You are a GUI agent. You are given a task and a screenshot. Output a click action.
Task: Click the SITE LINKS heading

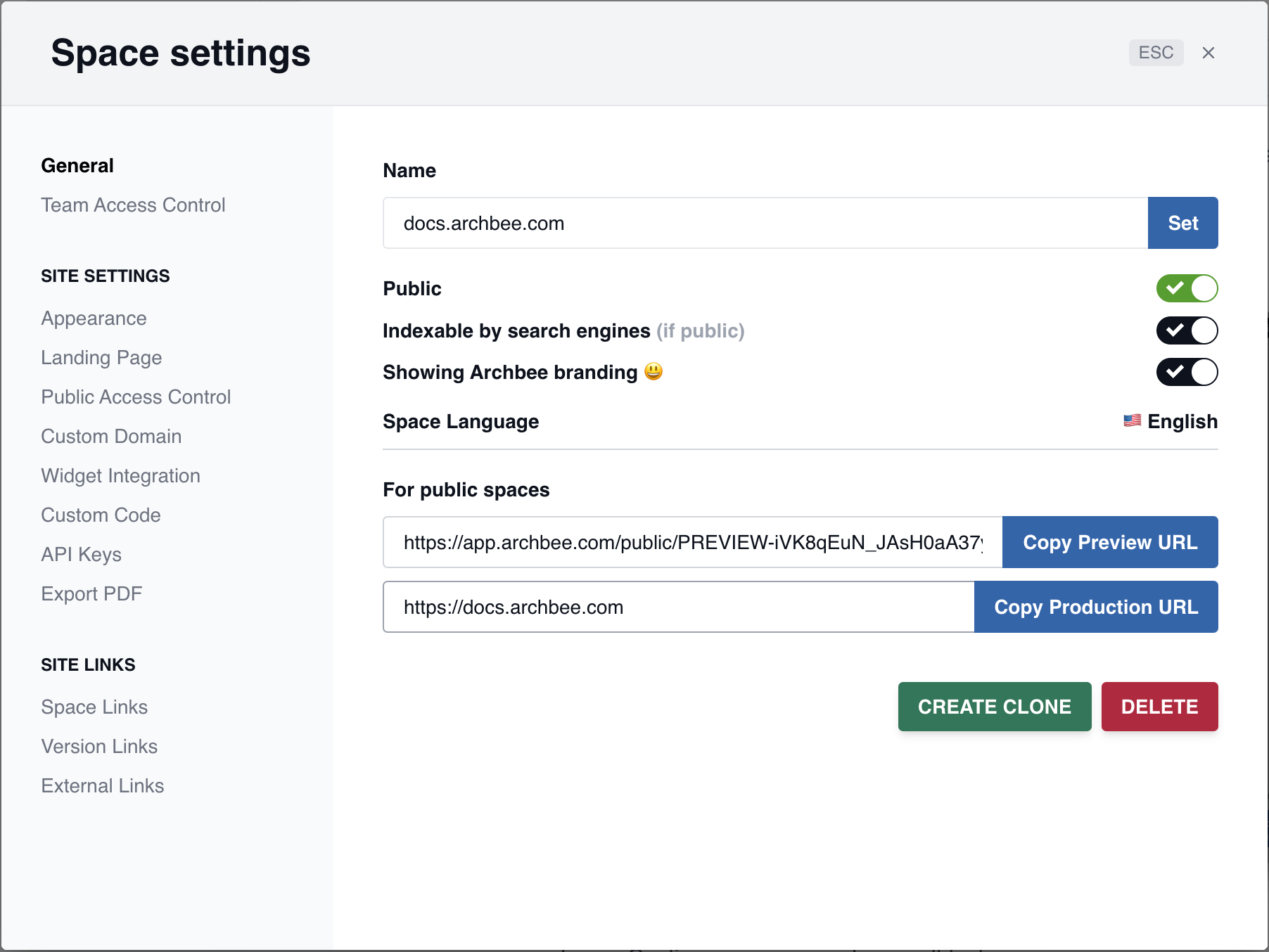tap(88, 664)
